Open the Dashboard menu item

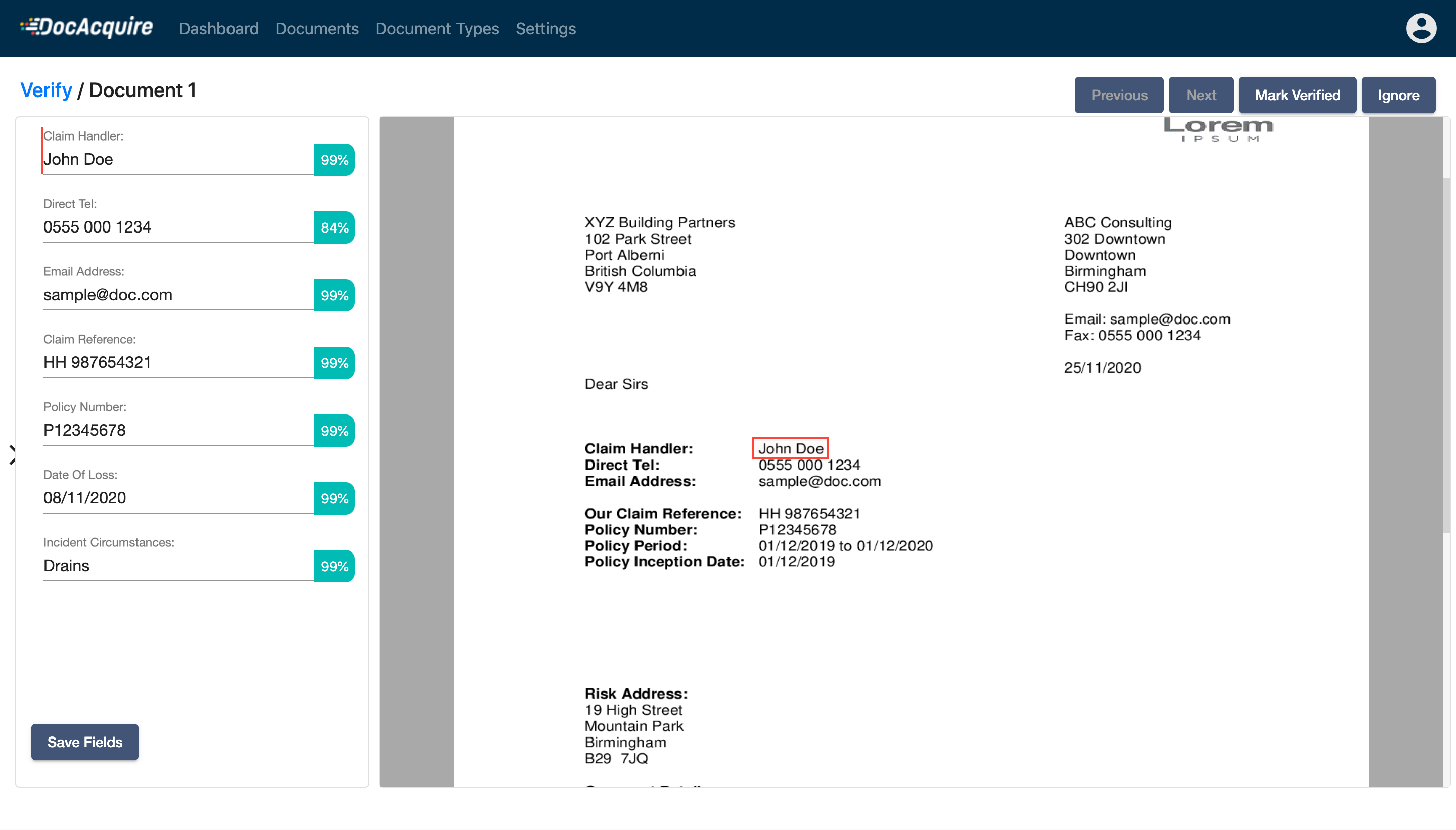click(x=218, y=28)
